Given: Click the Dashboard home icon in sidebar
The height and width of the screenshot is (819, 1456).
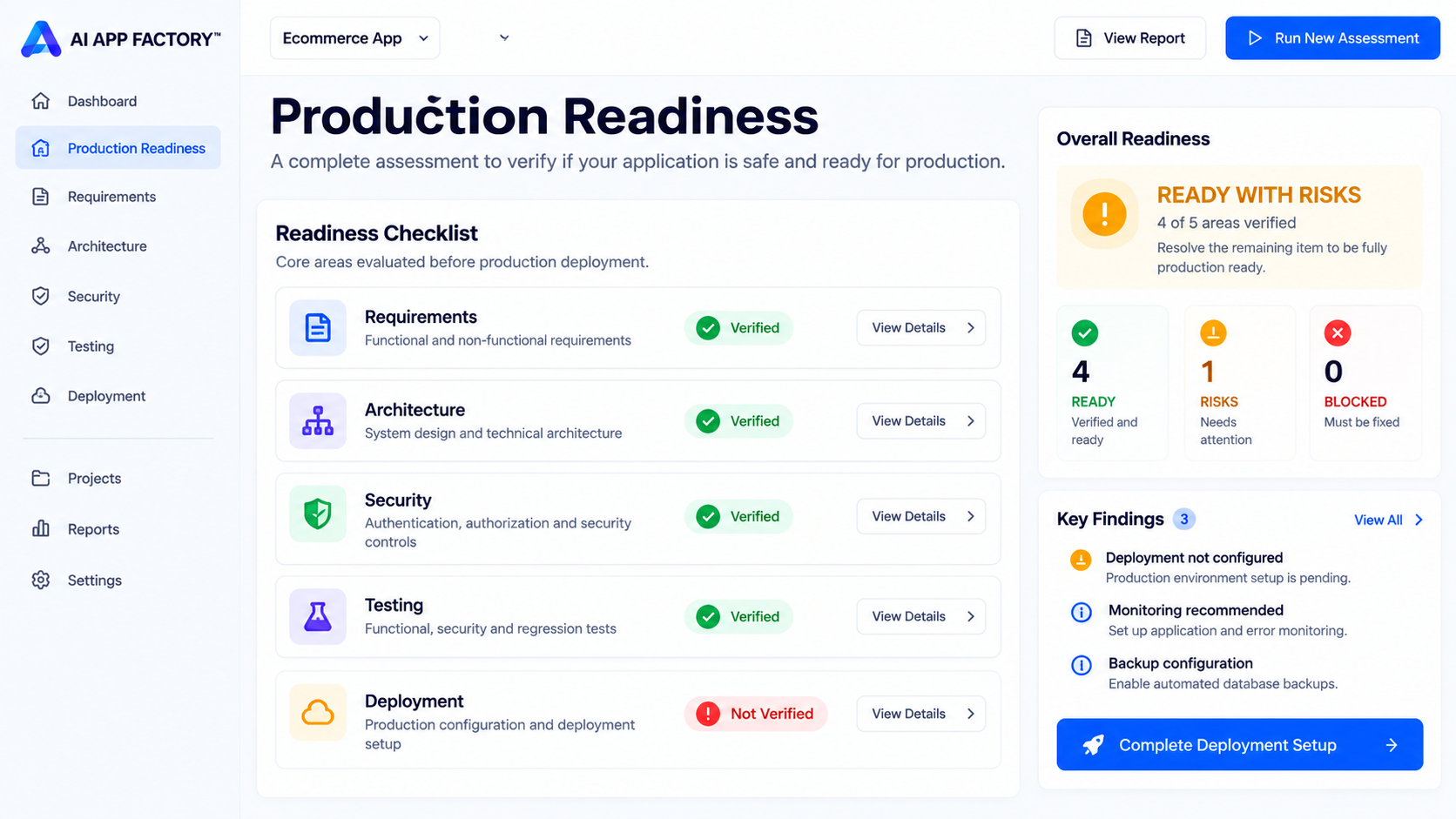Looking at the screenshot, I should tap(41, 101).
